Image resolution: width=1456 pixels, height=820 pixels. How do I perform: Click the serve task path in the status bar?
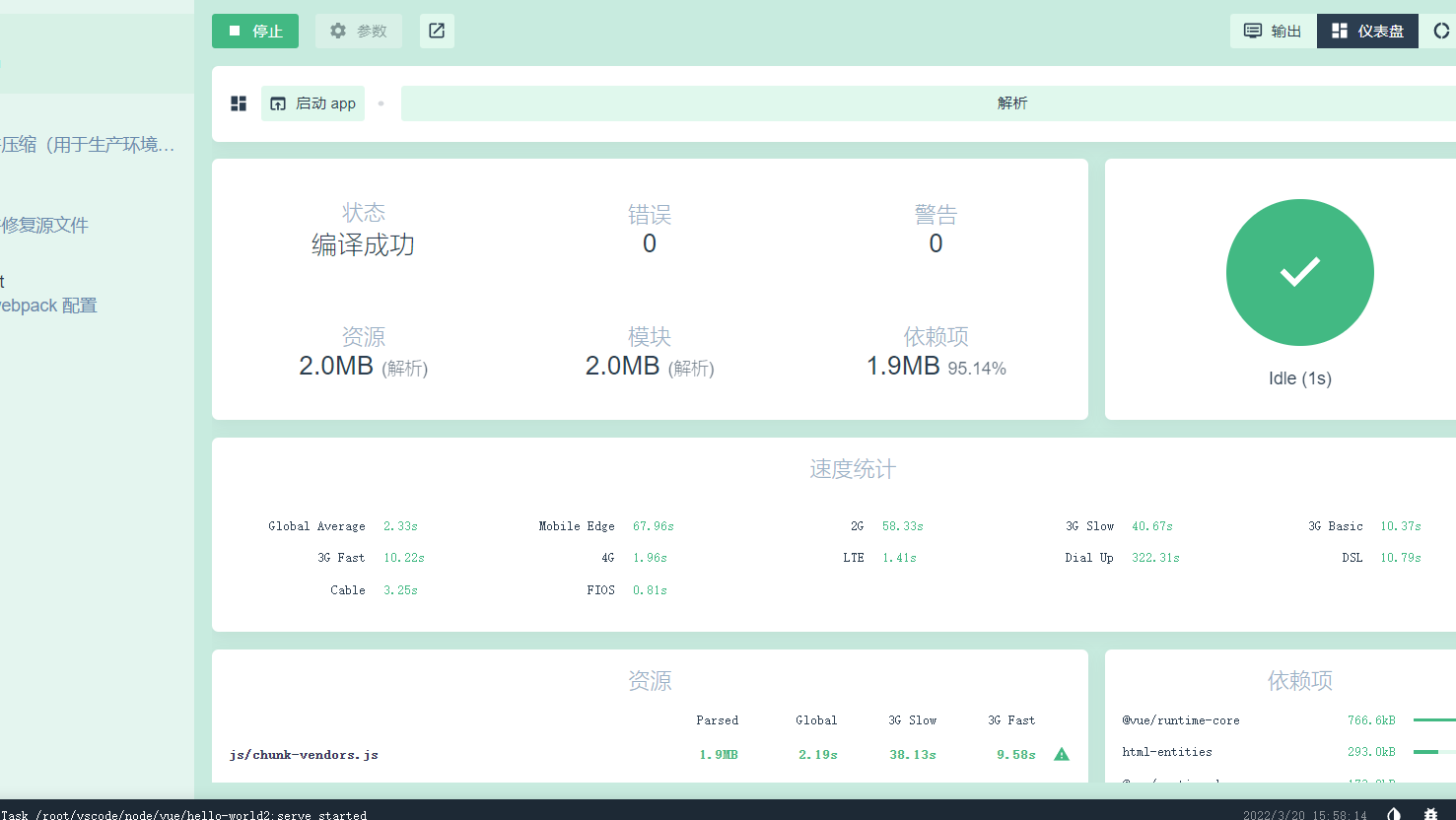point(182,814)
